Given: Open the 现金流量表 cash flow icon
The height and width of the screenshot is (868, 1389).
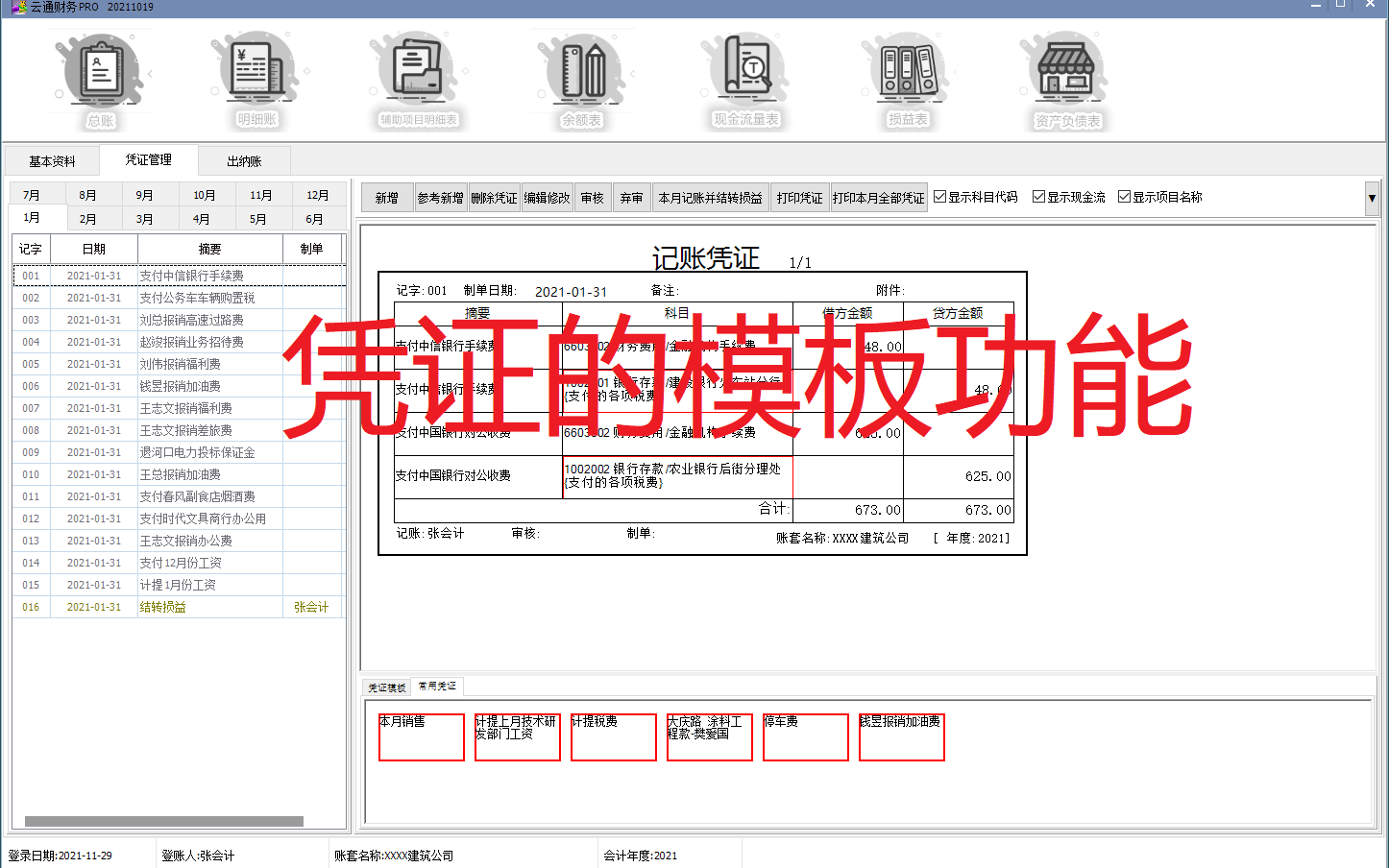Looking at the screenshot, I should [x=745, y=79].
